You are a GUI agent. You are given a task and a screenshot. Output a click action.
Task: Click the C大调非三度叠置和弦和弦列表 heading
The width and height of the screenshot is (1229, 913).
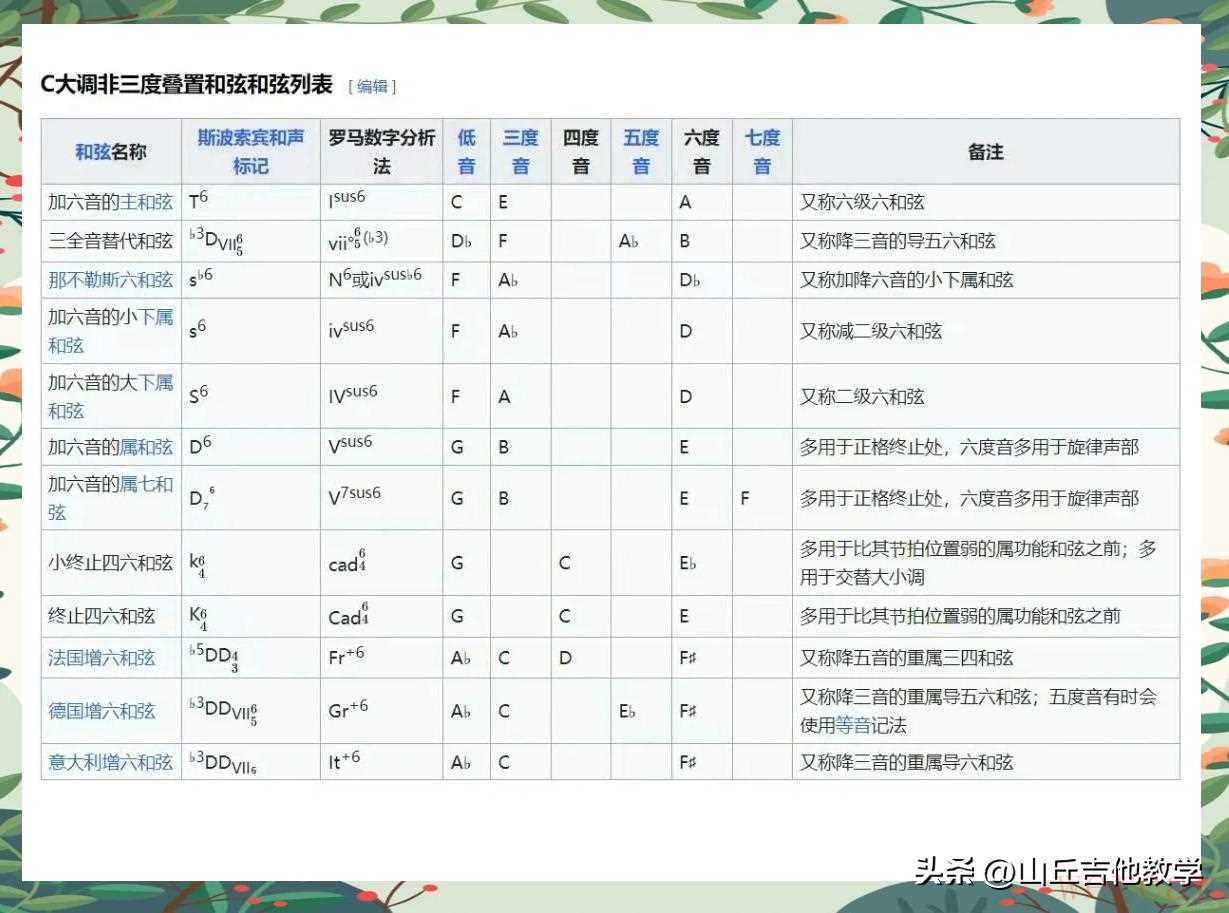point(186,85)
